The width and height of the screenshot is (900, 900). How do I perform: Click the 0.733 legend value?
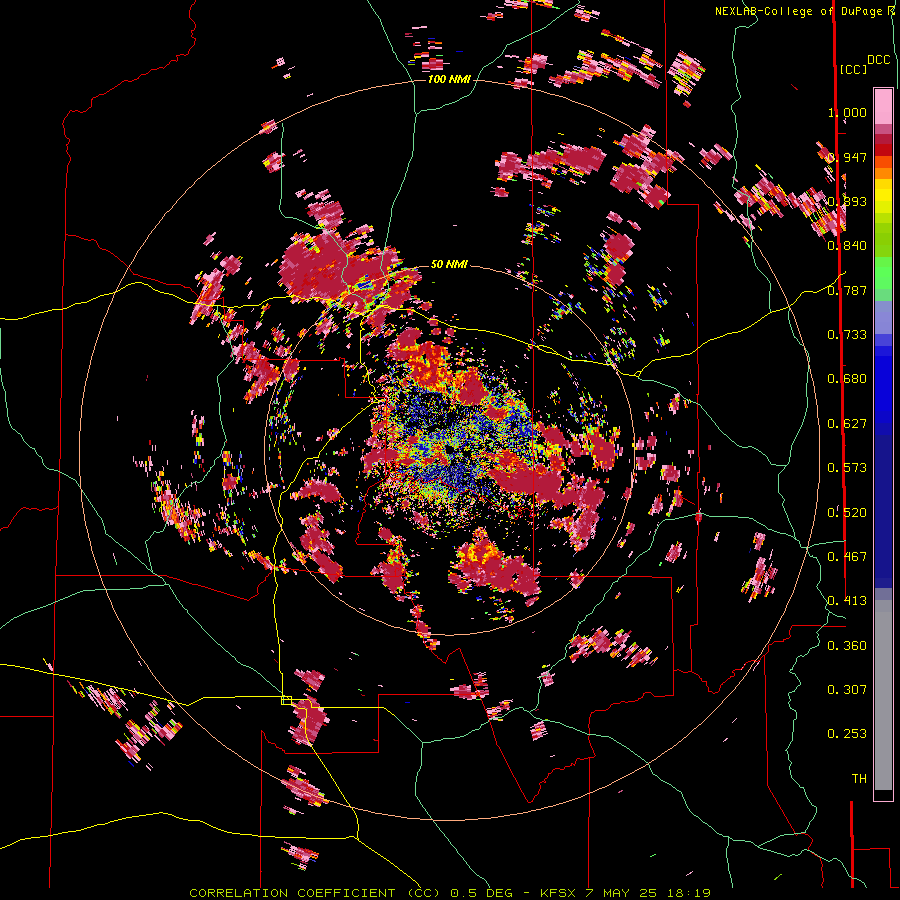[x=847, y=335]
